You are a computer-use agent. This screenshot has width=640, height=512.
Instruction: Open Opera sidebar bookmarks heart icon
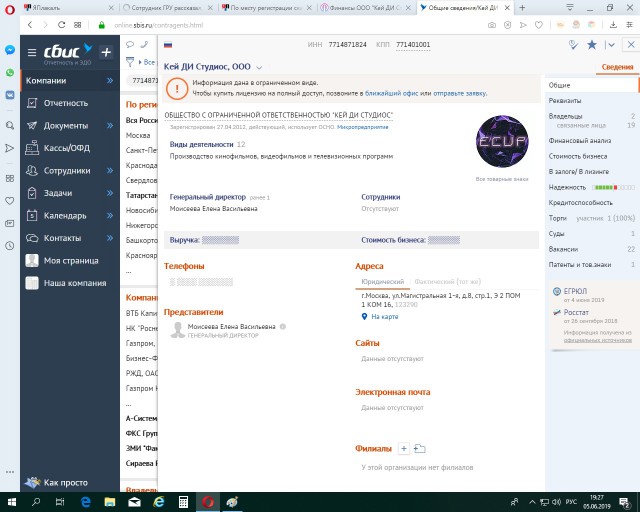[10, 200]
